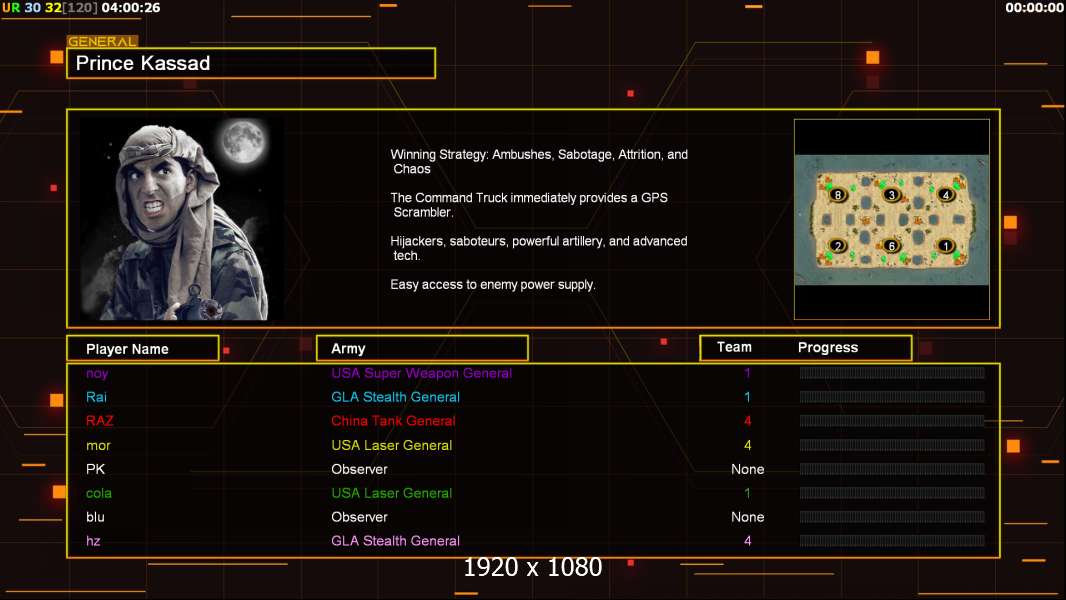Click player name mor
1066x600 pixels.
pyautogui.click(x=98, y=445)
